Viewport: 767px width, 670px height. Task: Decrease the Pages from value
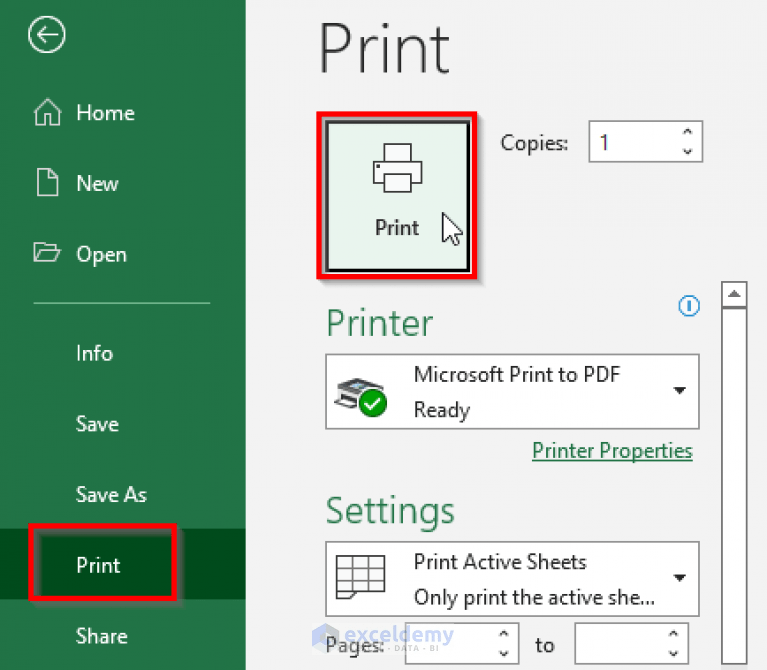[503, 653]
